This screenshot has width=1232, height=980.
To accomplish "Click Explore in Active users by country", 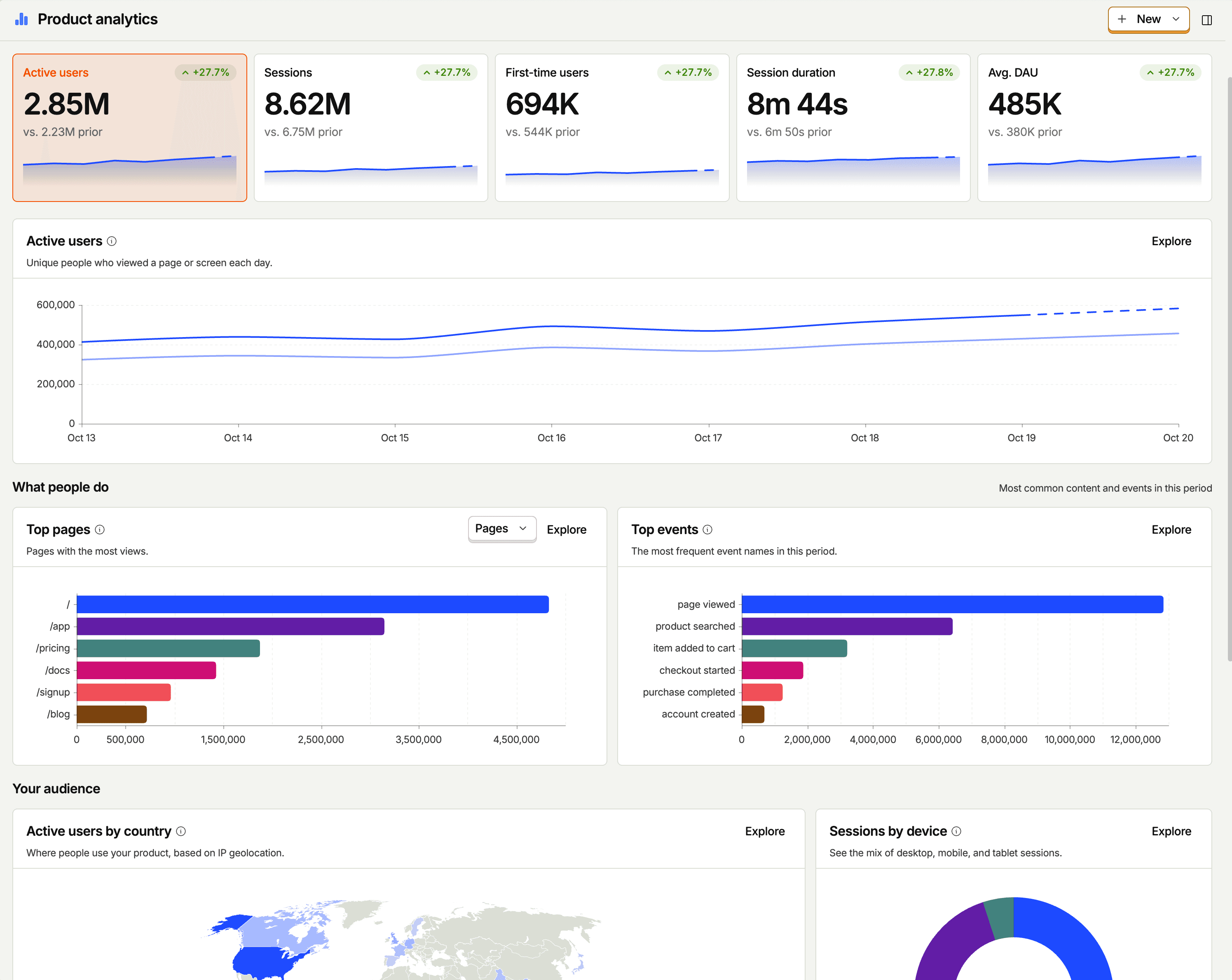I will 765,831.
